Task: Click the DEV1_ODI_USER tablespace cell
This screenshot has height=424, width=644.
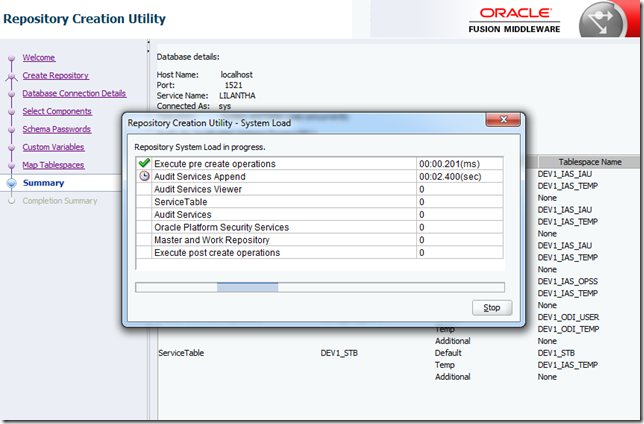Action: tap(568, 317)
